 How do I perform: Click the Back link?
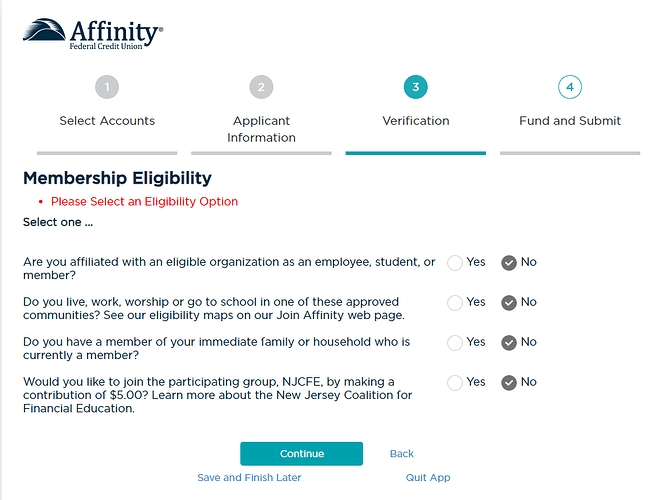[x=401, y=454]
